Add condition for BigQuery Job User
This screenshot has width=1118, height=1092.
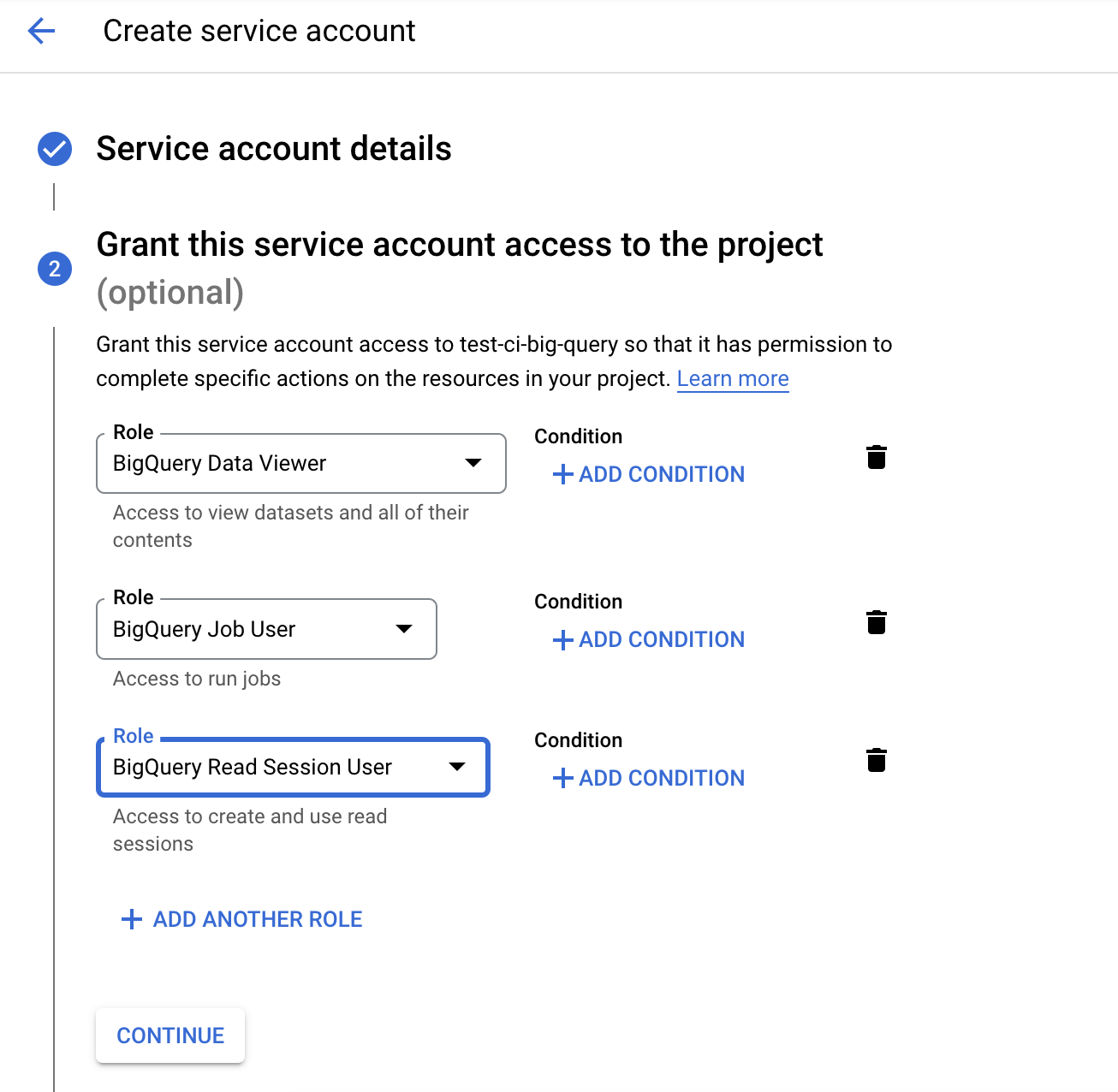coord(649,639)
